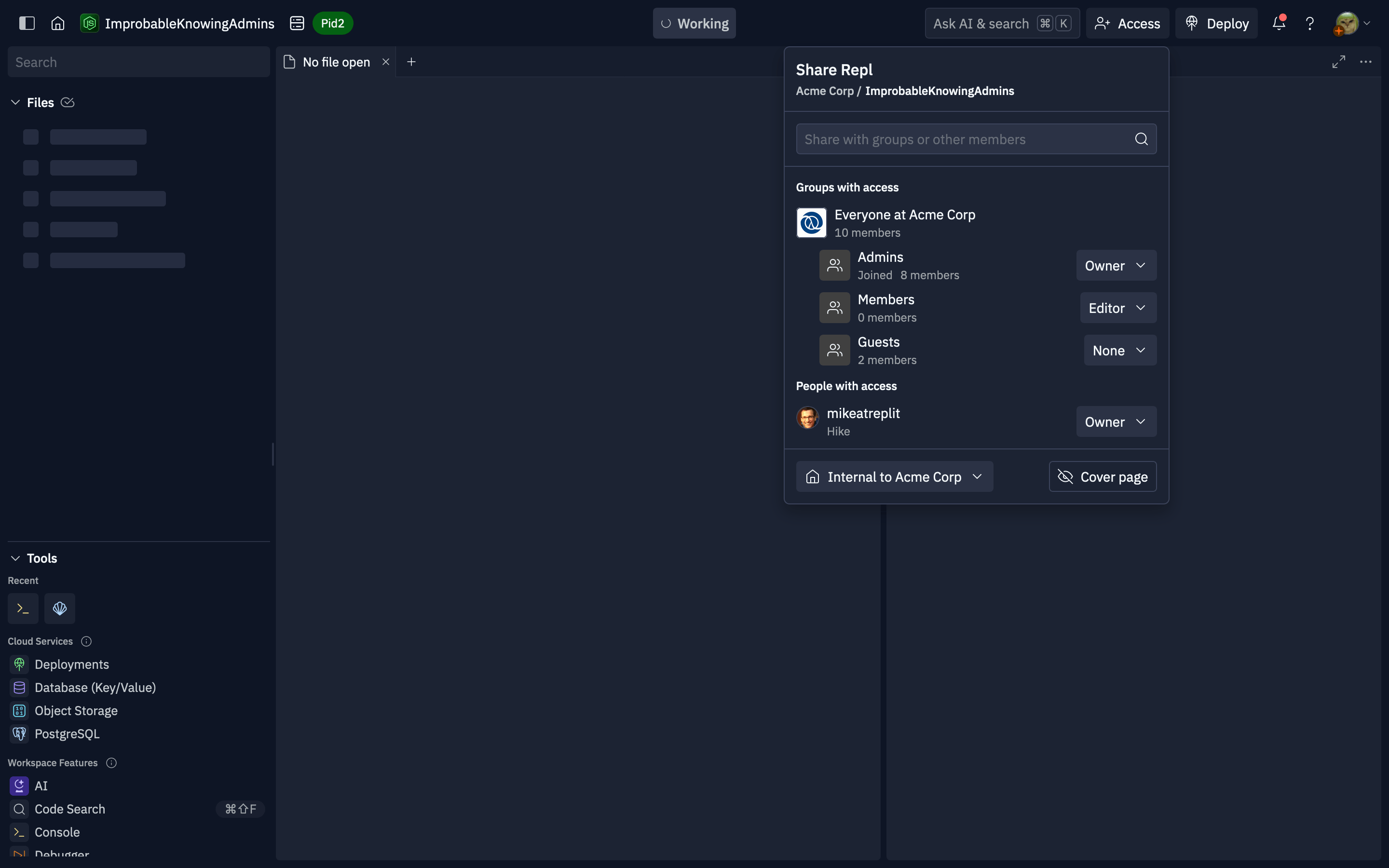Screen dimensions: 1389x868
Task: Click the Cloud Services info icon
Action: point(86,641)
